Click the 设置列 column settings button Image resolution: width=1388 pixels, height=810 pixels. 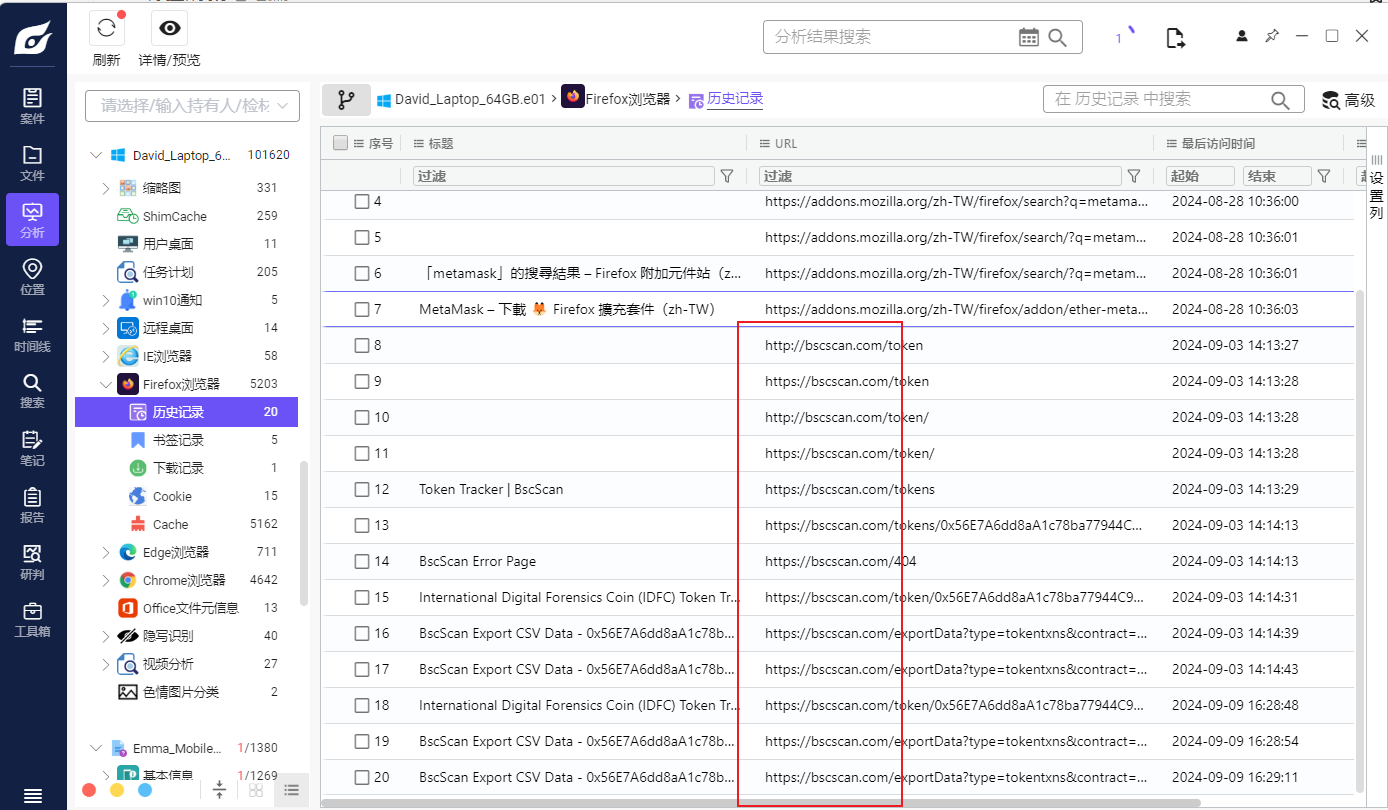tap(1377, 185)
